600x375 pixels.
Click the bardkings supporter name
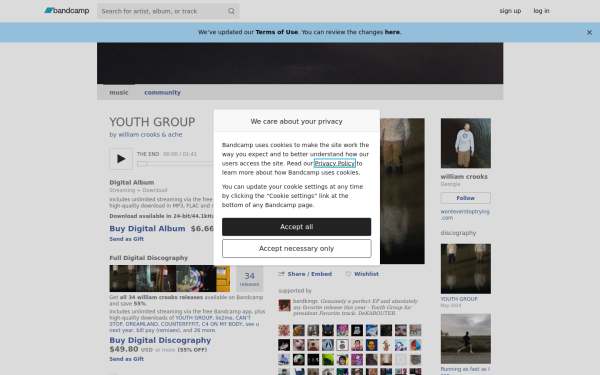(305, 301)
